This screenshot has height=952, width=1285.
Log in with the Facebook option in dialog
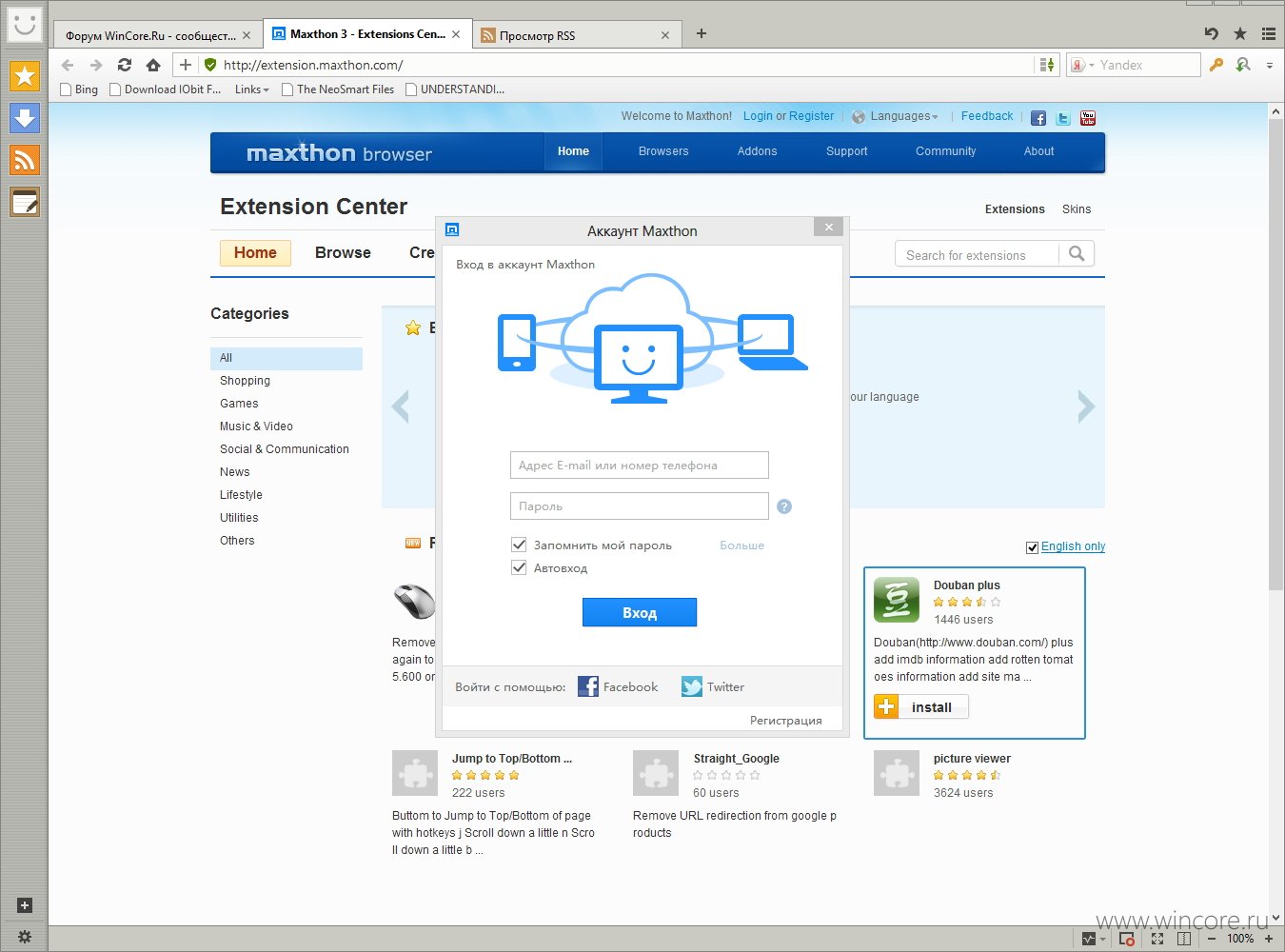click(618, 686)
